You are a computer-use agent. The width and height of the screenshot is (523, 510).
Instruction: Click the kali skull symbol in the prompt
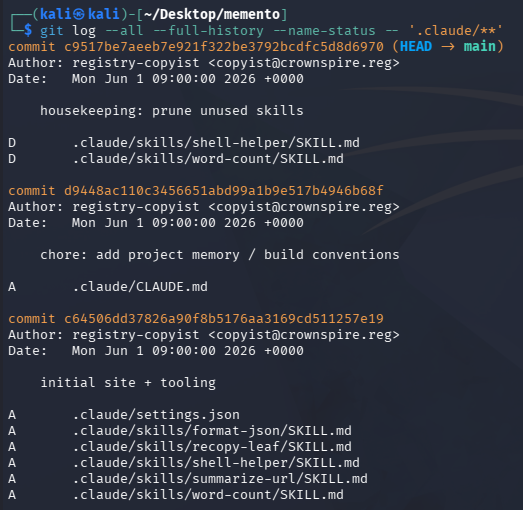pos(79,14)
